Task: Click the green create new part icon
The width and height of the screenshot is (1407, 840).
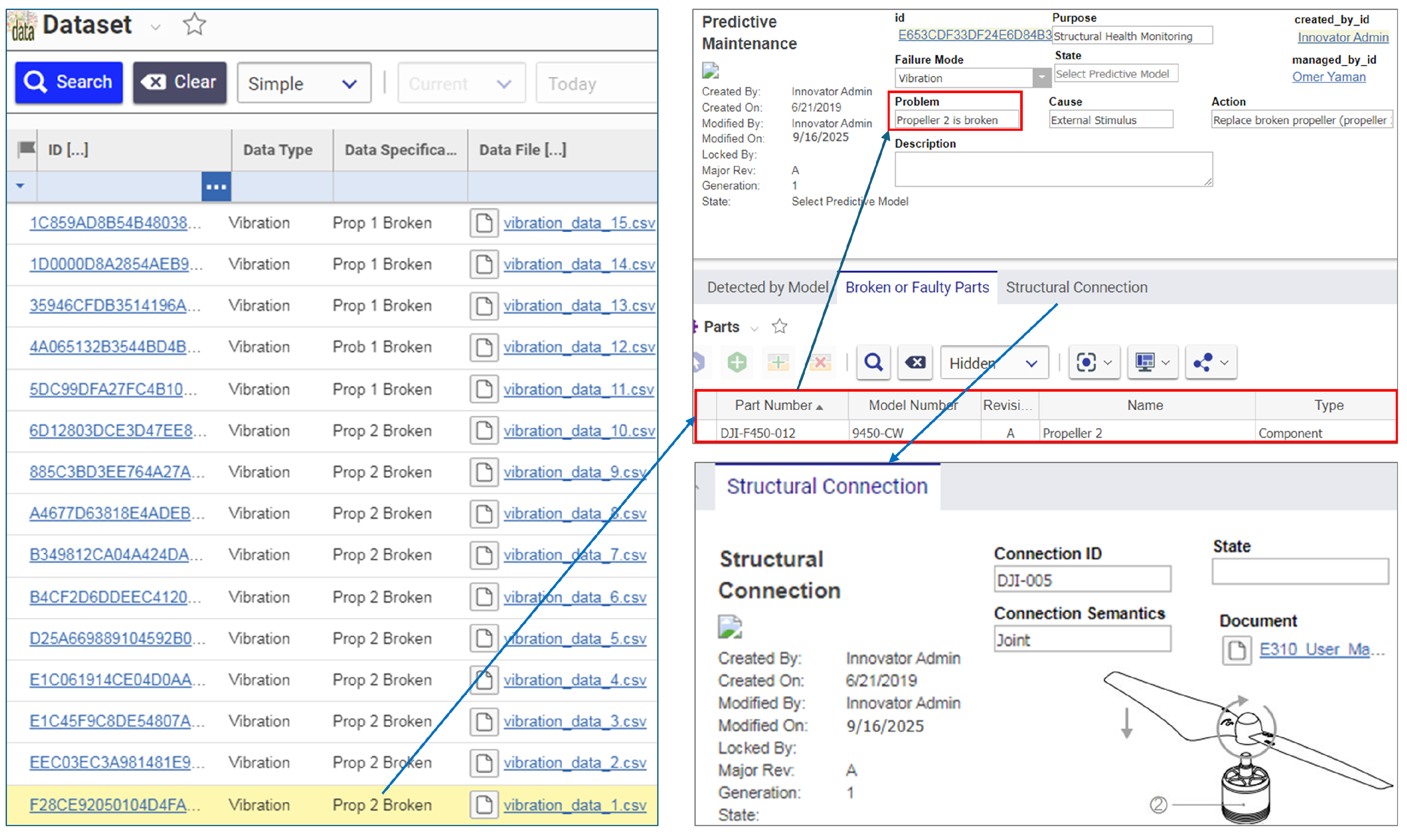Action: [736, 362]
